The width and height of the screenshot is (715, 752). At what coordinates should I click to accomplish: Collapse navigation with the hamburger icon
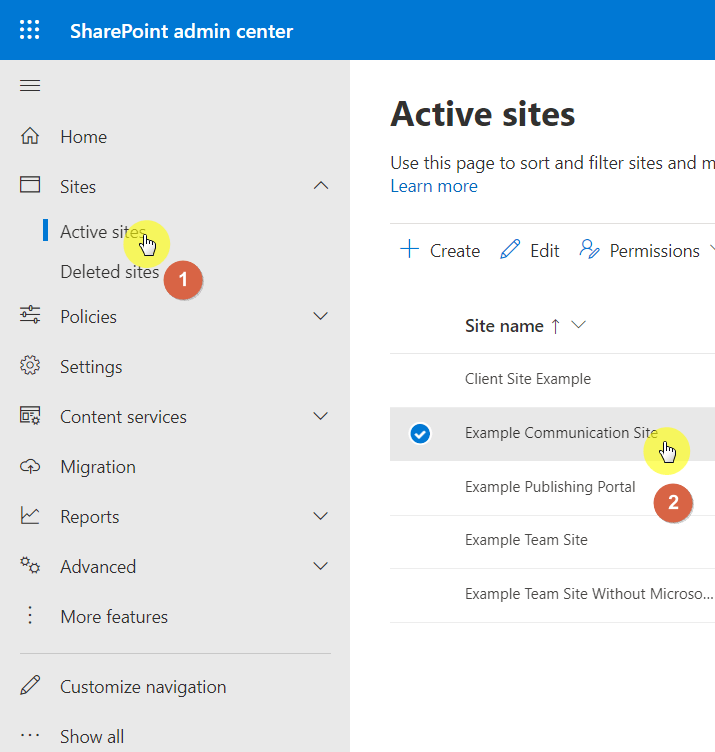(30, 85)
